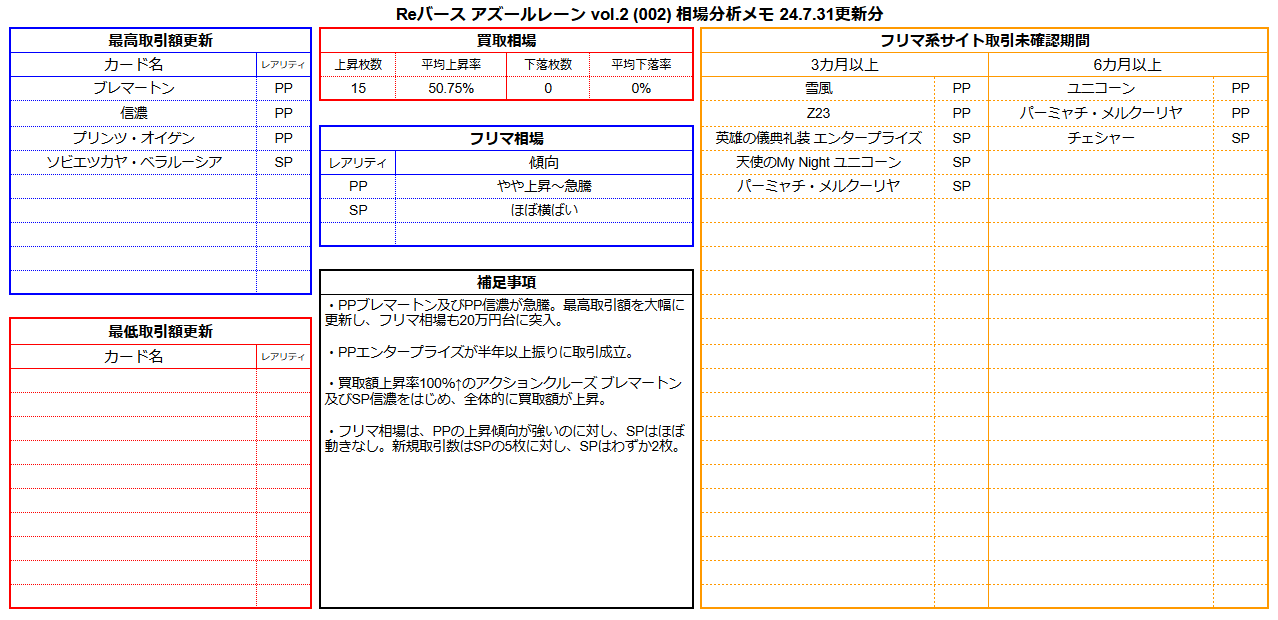Click the チェシャー cell
This screenshot has width=1278, height=620.
coord(1101,137)
